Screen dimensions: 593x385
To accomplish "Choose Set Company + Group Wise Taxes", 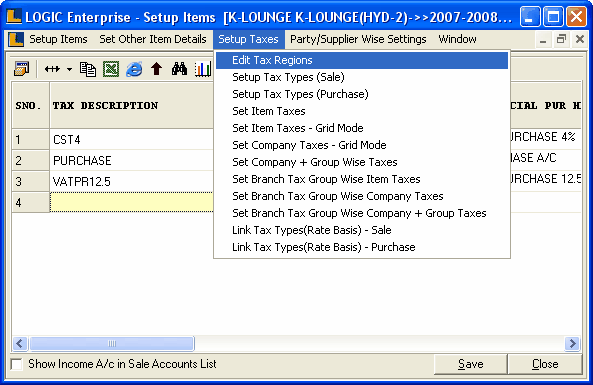I will coord(362,162).
